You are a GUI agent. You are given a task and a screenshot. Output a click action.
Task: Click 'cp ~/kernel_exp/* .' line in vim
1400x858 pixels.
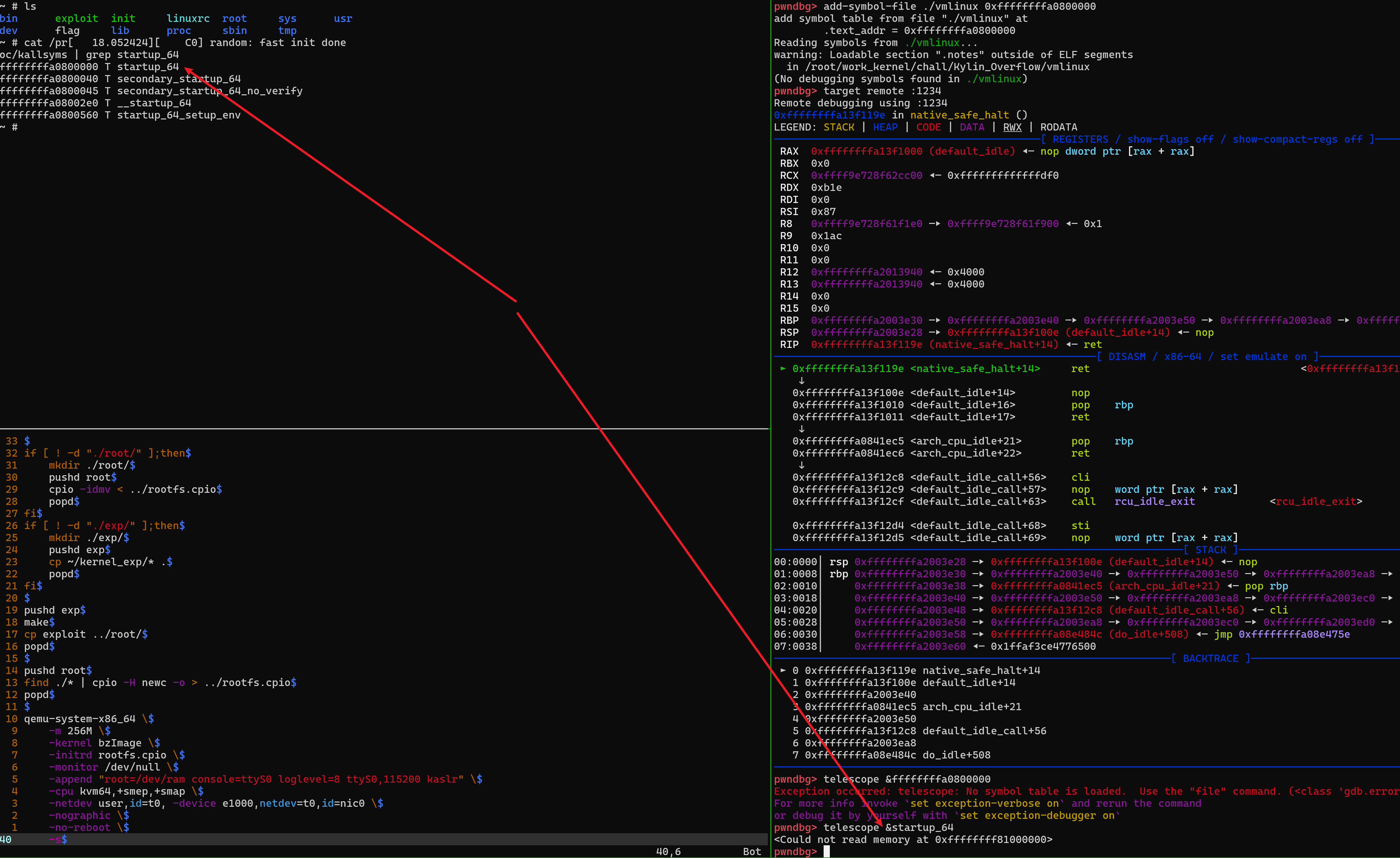click(x=110, y=562)
